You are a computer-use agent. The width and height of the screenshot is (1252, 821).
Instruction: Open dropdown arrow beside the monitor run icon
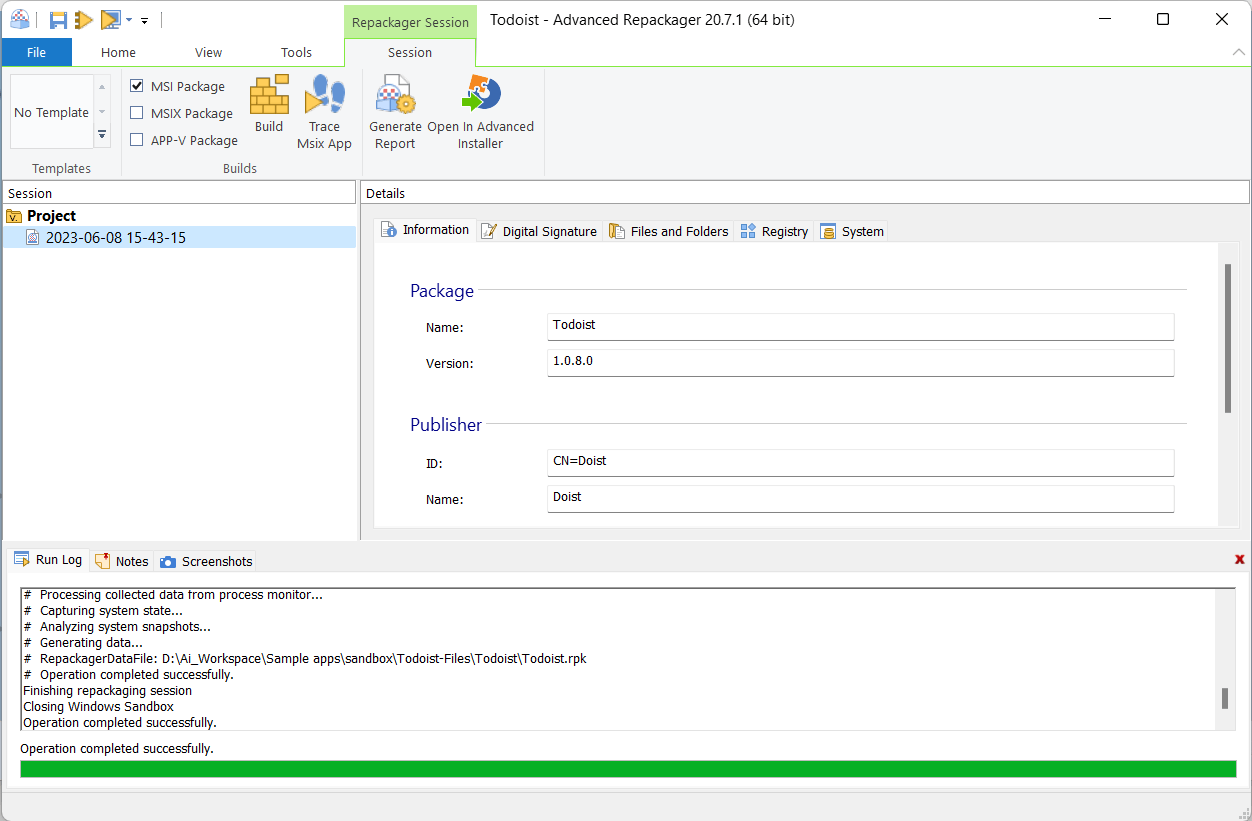click(x=129, y=20)
